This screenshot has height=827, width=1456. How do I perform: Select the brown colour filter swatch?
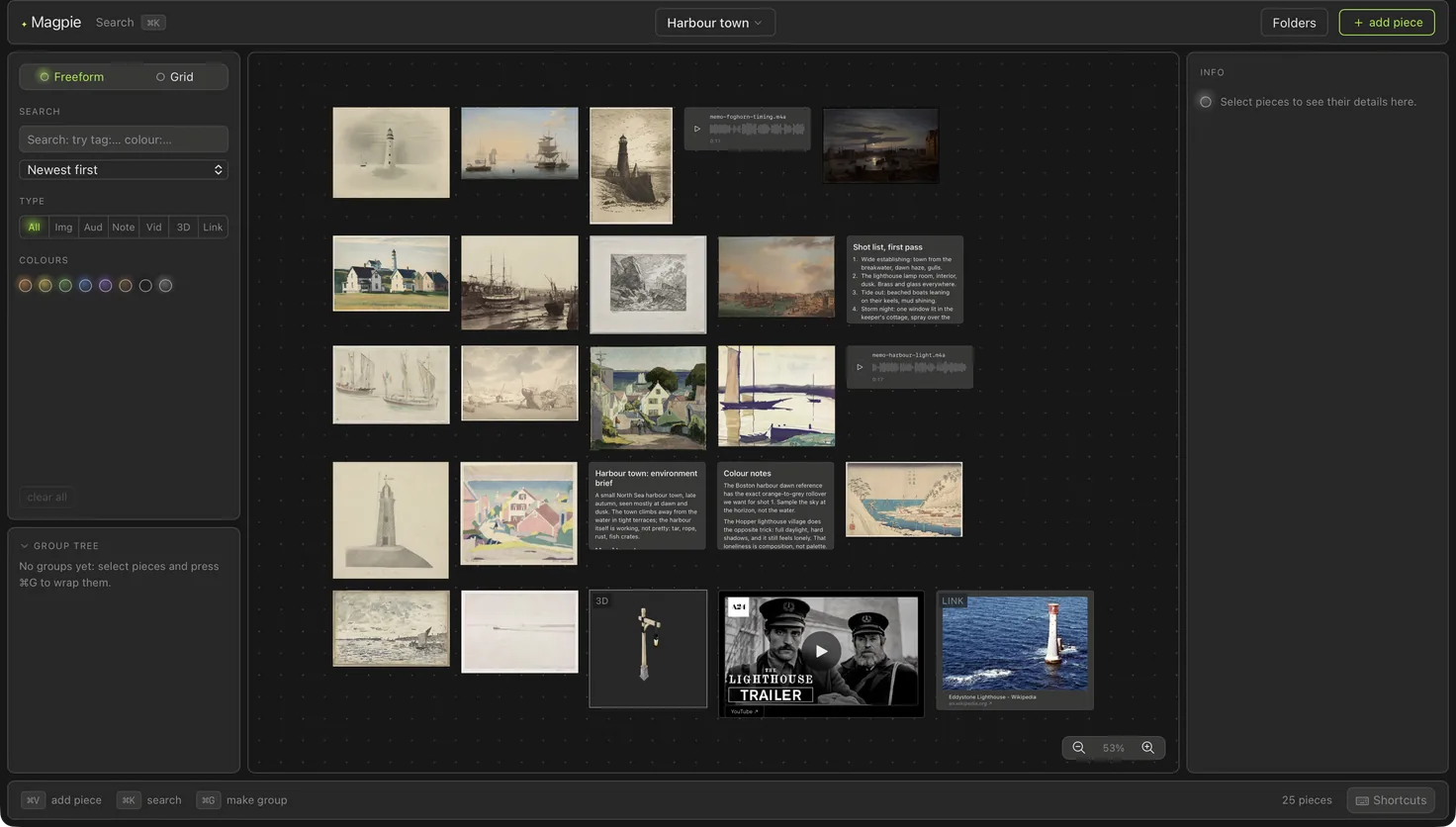pos(126,286)
